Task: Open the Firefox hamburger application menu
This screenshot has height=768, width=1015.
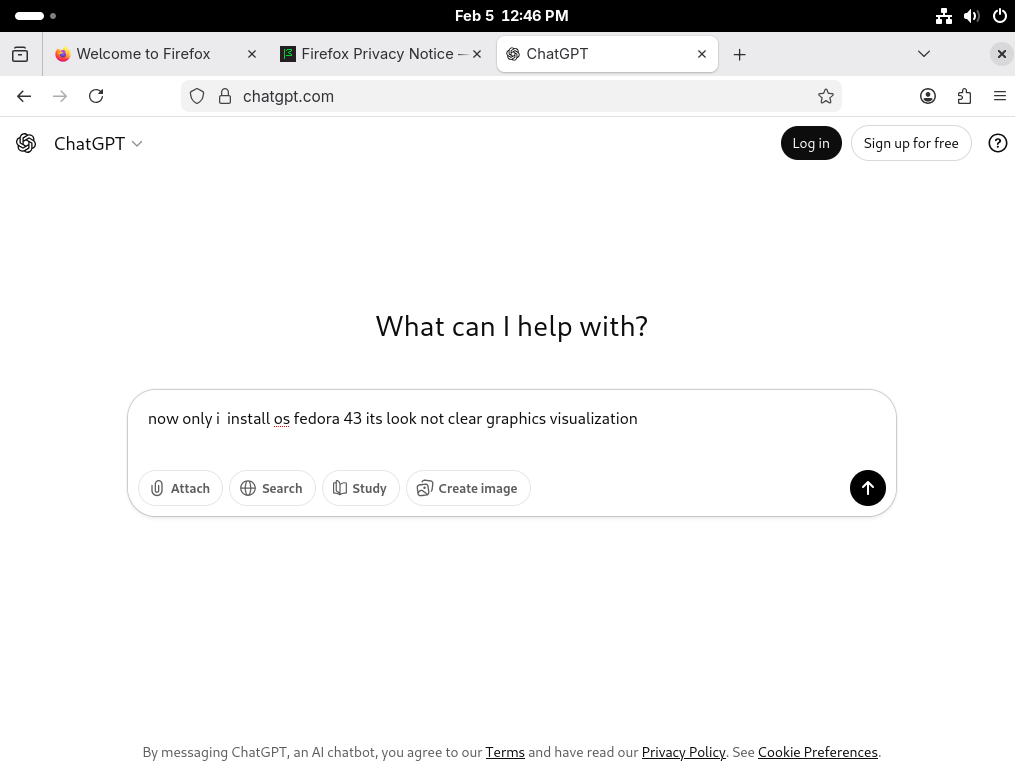Action: coord(999,96)
